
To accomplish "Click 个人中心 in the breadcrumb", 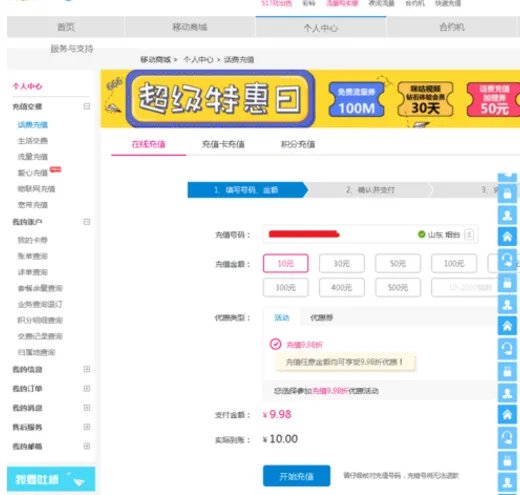I will tap(198, 60).
